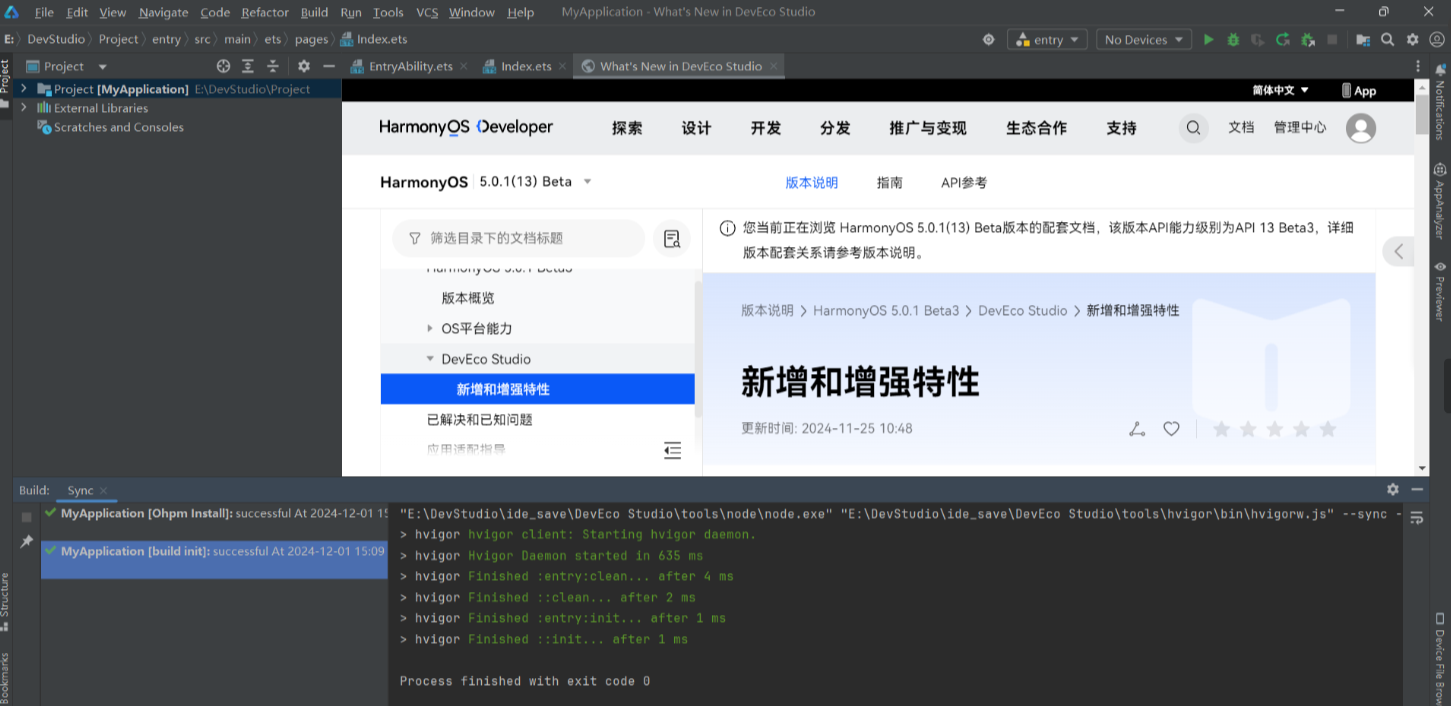Collapse DevEco Studio doc tree item
1451x706 pixels.
430,359
